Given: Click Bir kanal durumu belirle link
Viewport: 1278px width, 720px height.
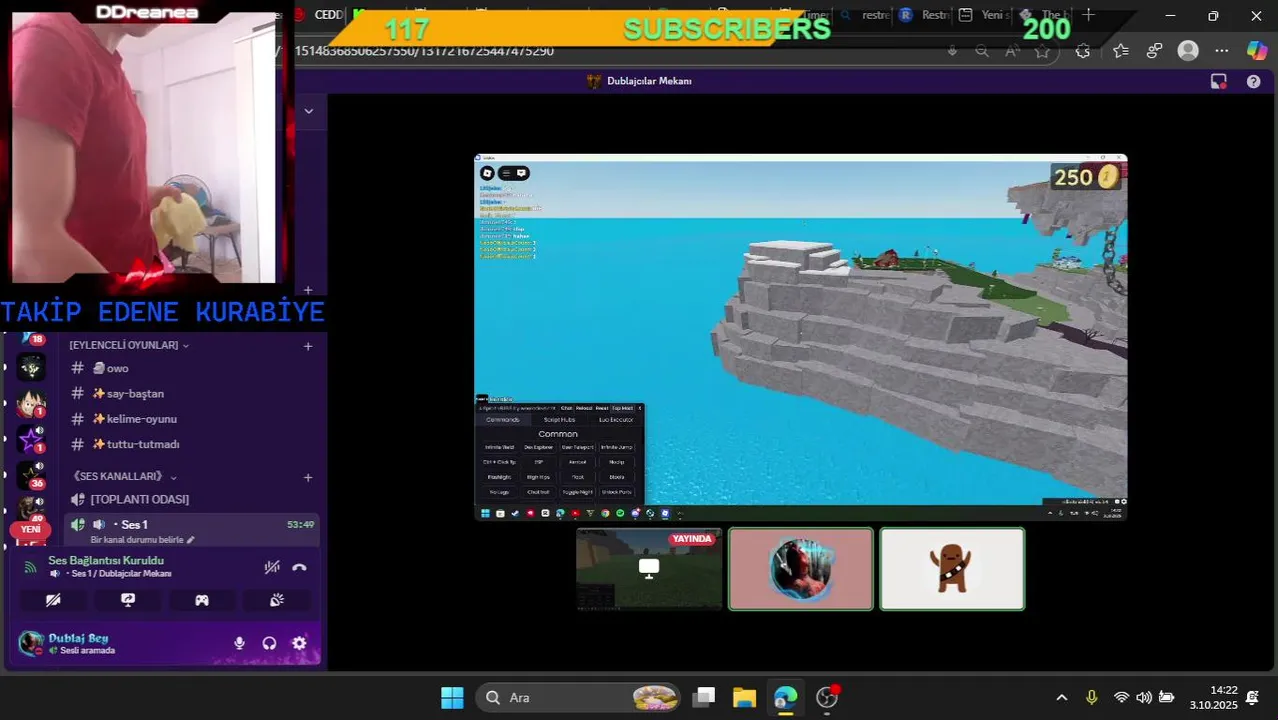Looking at the screenshot, I should coord(143,540).
